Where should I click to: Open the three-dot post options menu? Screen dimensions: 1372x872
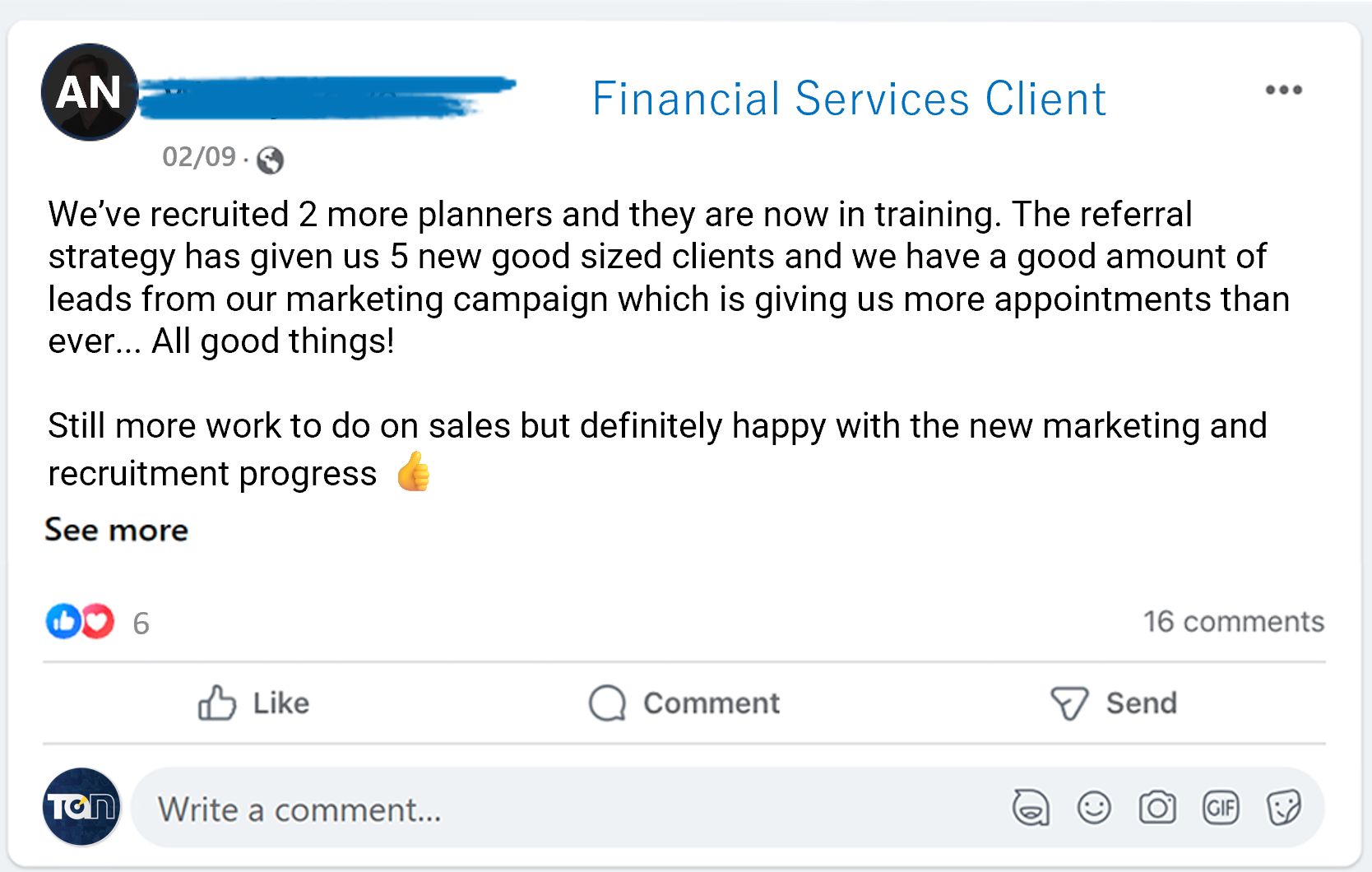[x=1283, y=90]
